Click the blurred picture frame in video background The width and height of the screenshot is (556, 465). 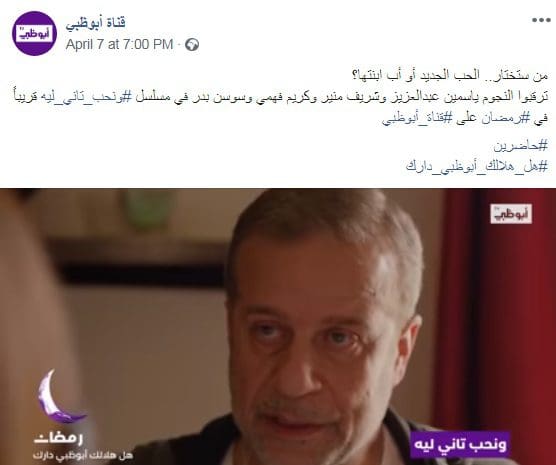pos(138,262)
